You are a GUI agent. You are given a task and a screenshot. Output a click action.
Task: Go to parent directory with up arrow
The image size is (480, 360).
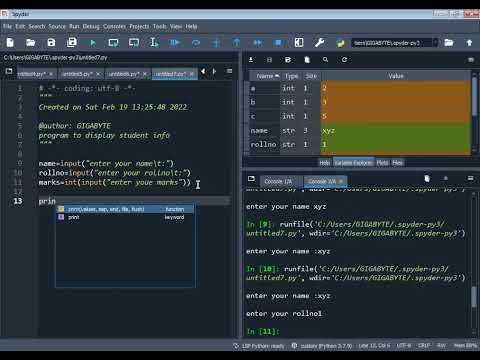coord(469,43)
